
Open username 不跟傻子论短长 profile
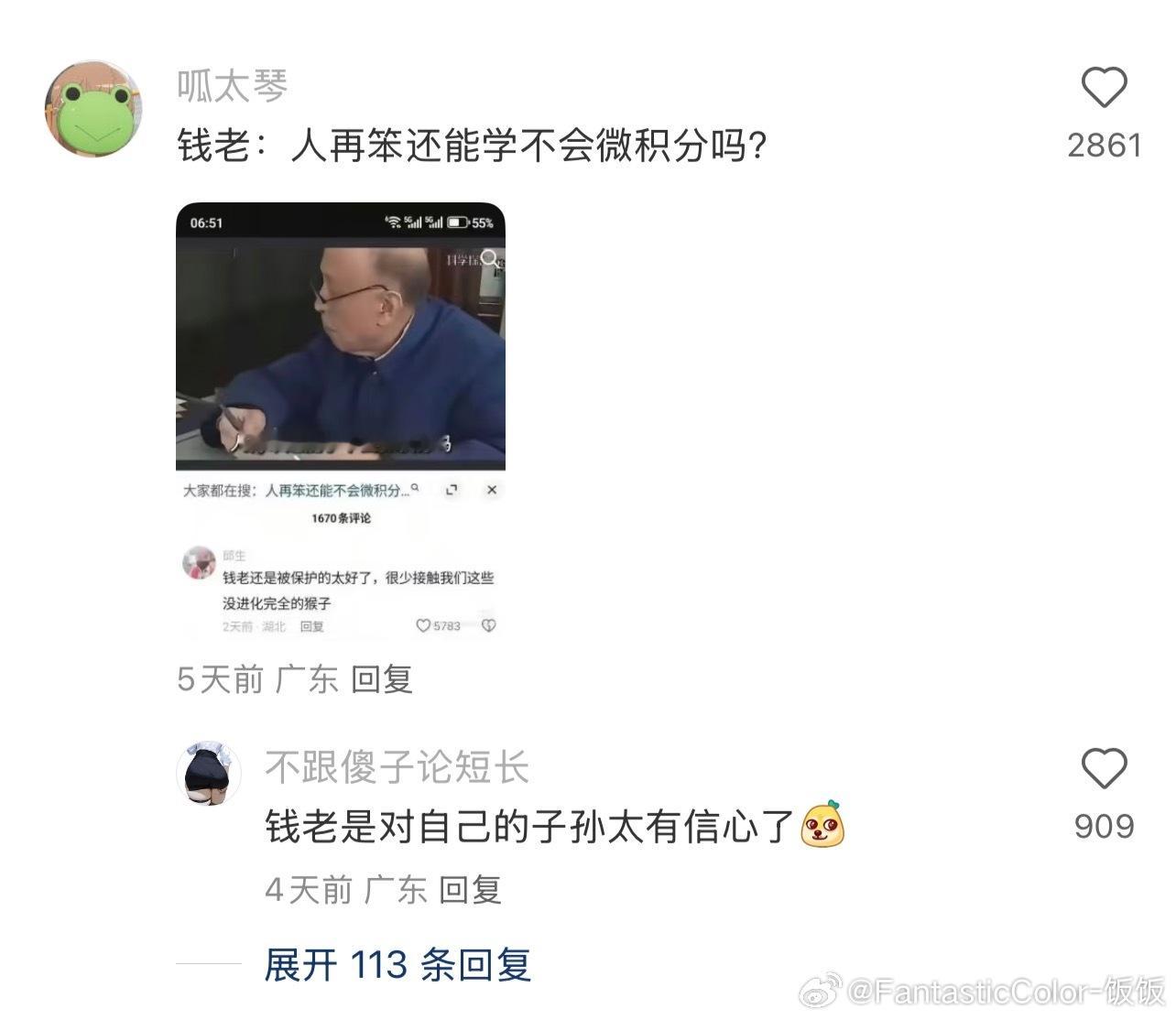pos(397,766)
